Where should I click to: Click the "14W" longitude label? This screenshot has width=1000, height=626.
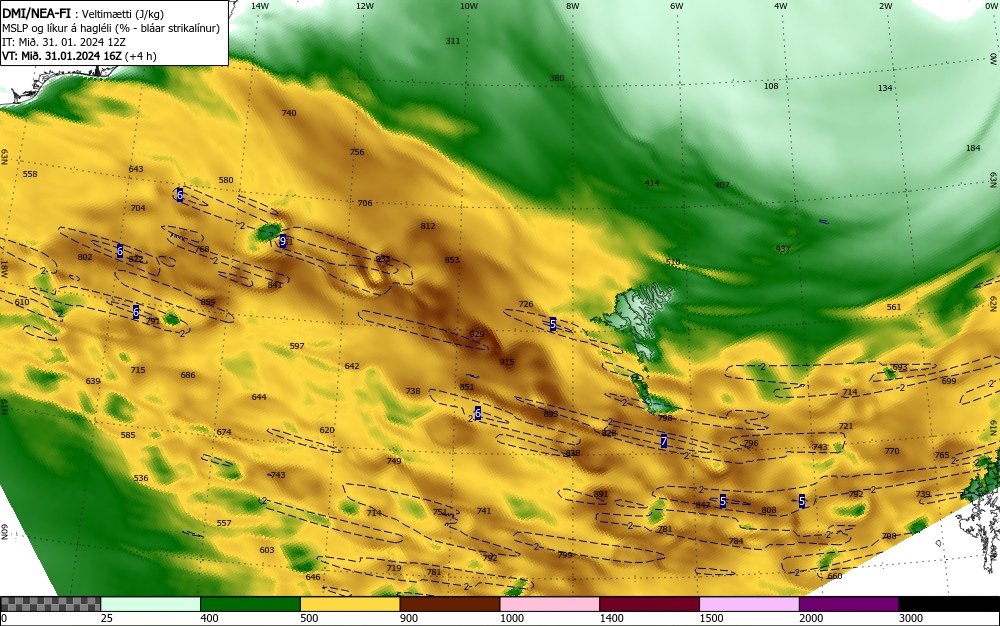(260, 6)
